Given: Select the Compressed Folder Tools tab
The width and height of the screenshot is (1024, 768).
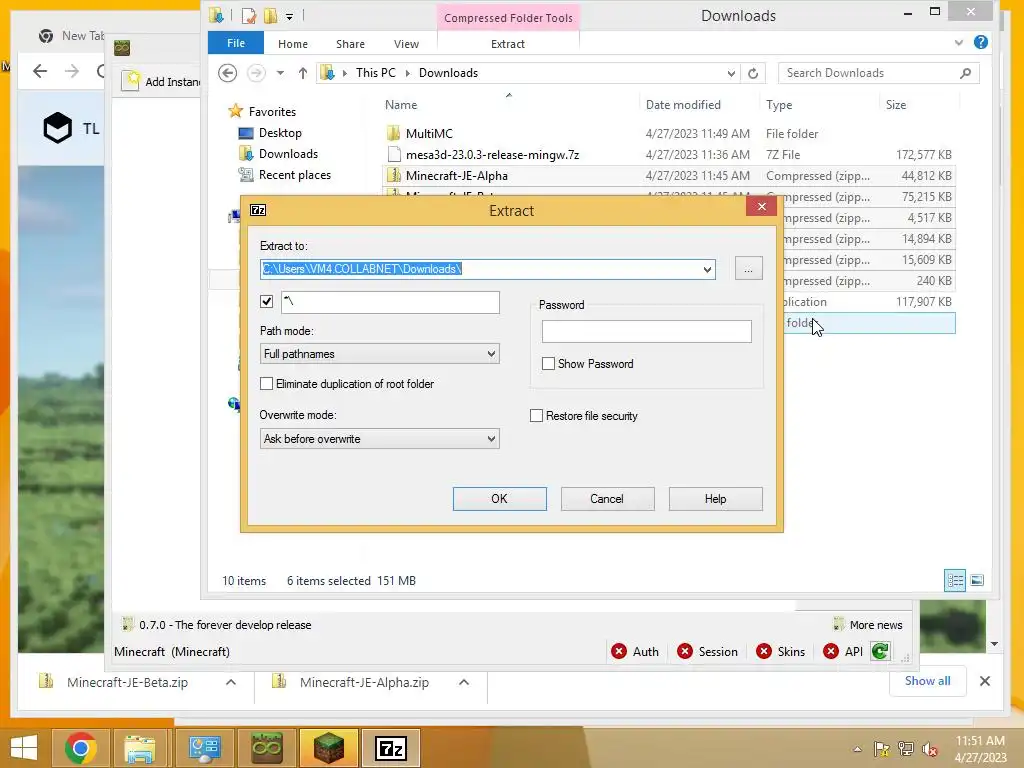Looking at the screenshot, I should (x=508, y=18).
